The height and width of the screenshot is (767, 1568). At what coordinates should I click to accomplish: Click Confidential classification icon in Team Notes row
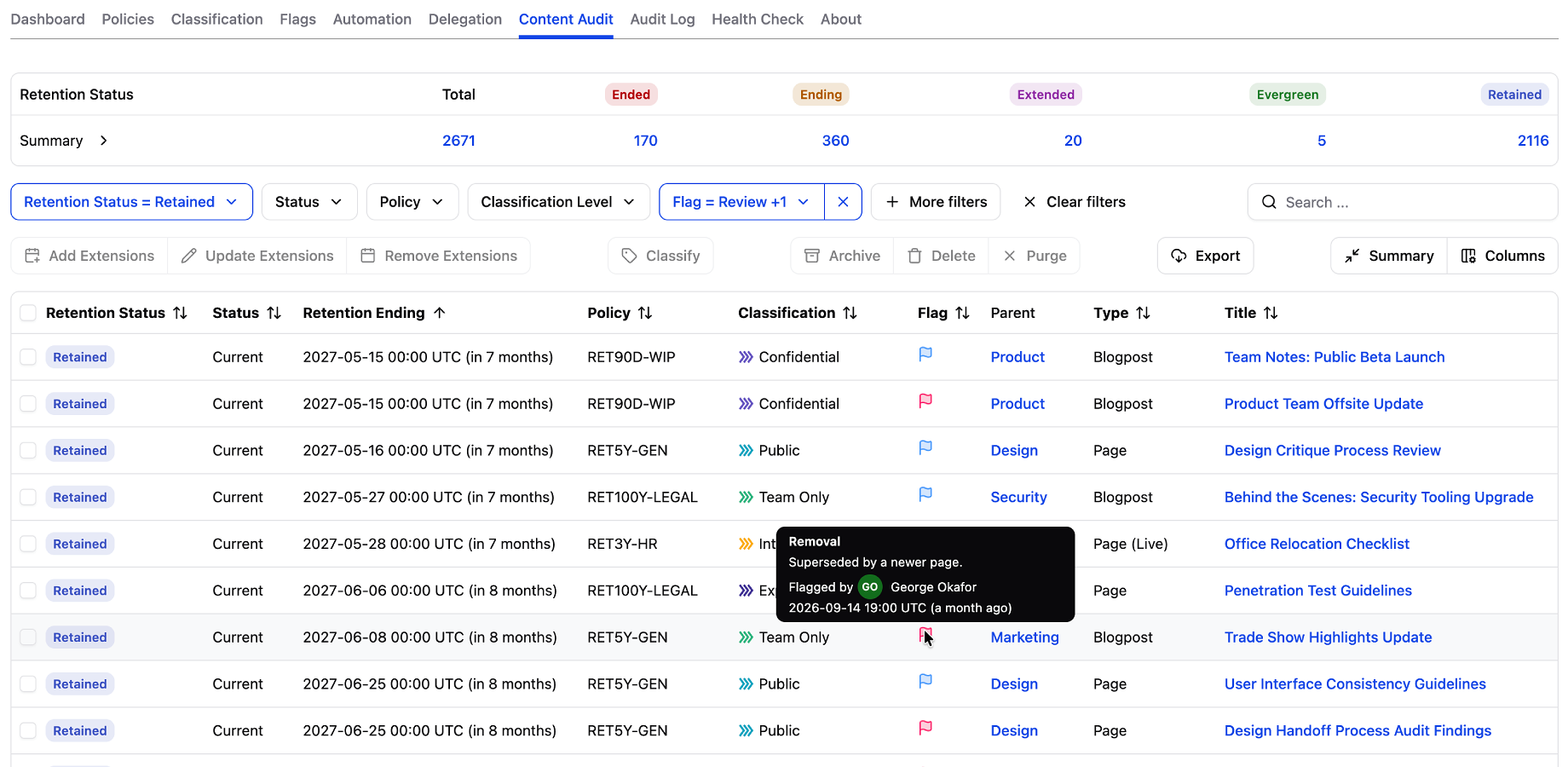[746, 357]
